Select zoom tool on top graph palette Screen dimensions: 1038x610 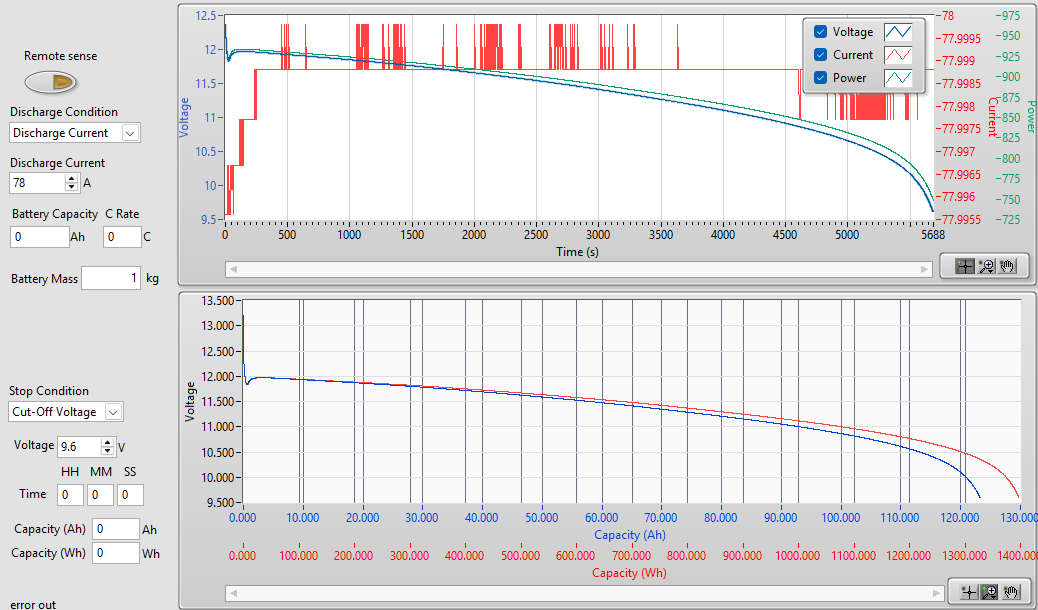987,266
